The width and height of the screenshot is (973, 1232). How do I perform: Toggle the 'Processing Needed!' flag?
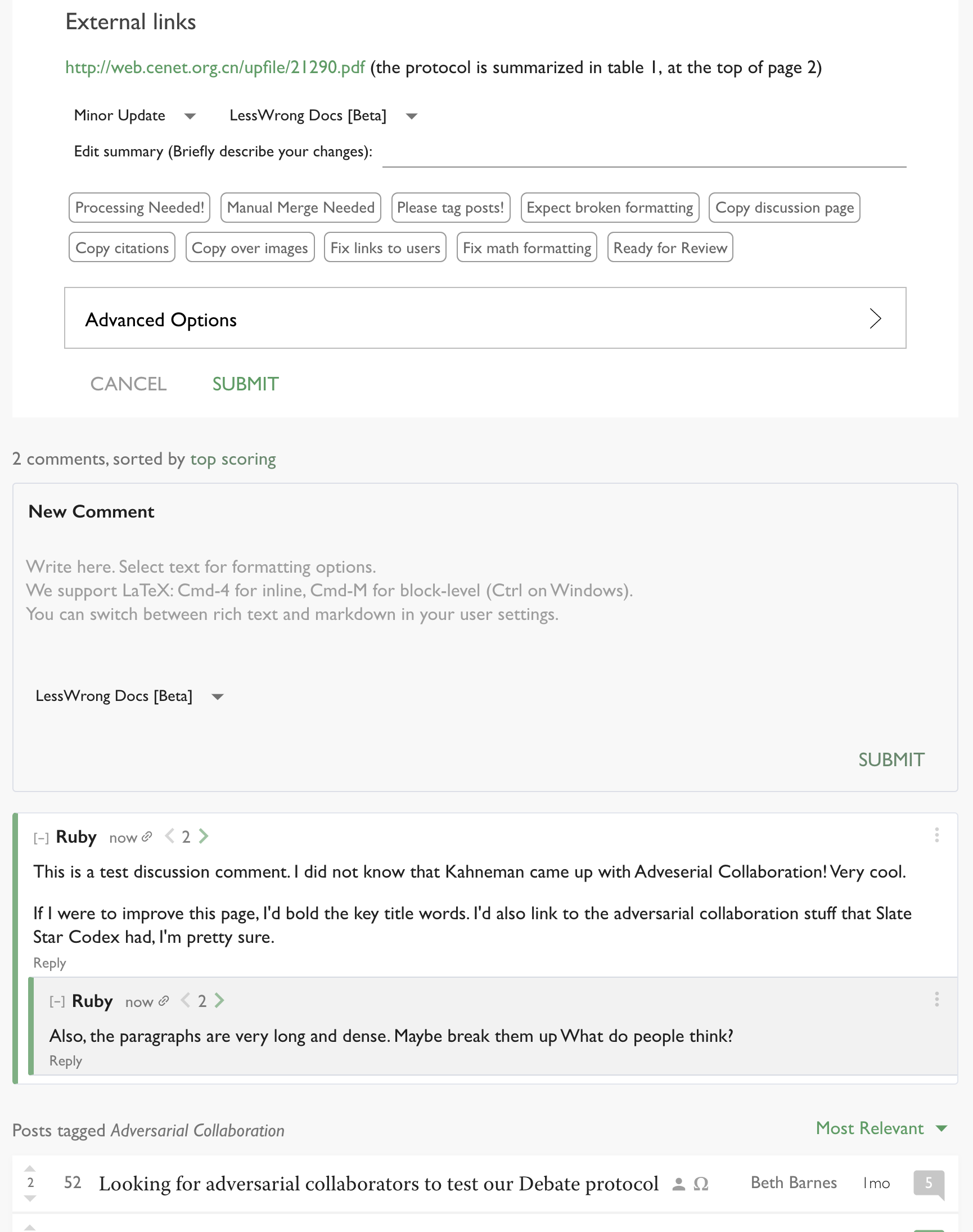pyautogui.click(x=139, y=208)
